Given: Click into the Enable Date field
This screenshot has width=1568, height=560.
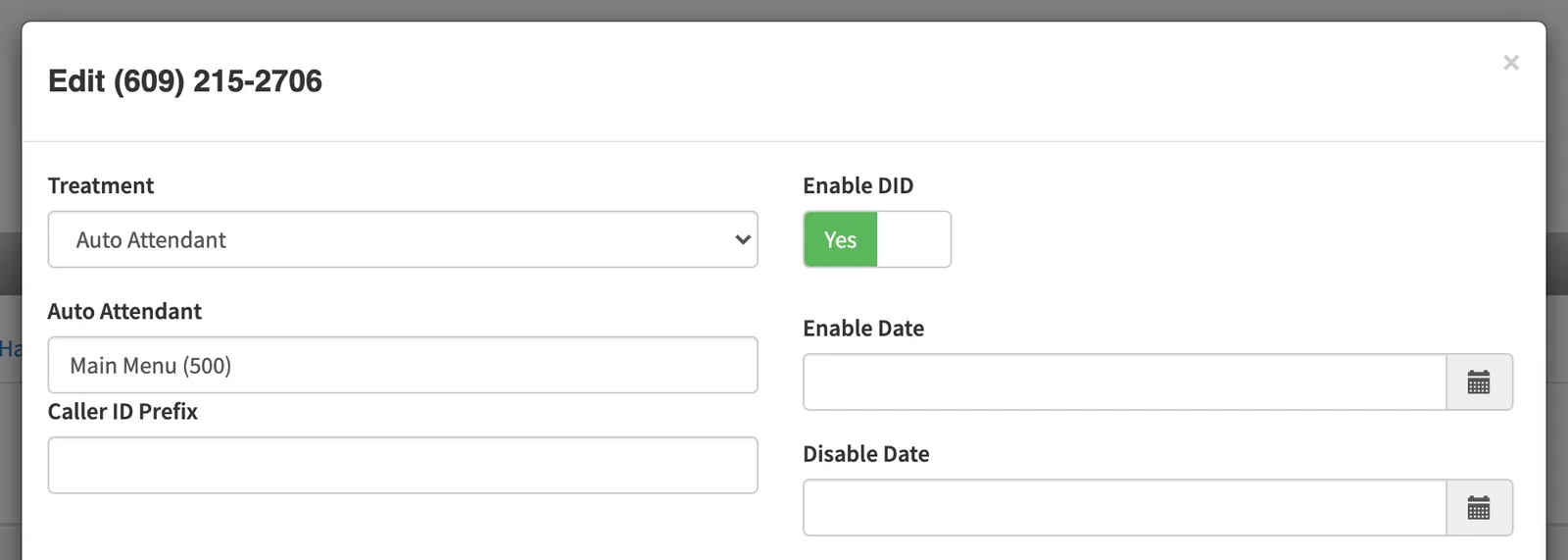Looking at the screenshot, I should pyautogui.click(x=1125, y=382).
